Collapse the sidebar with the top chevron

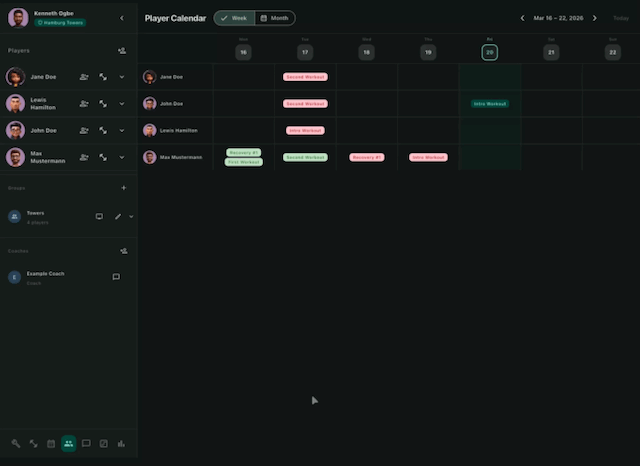click(122, 18)
